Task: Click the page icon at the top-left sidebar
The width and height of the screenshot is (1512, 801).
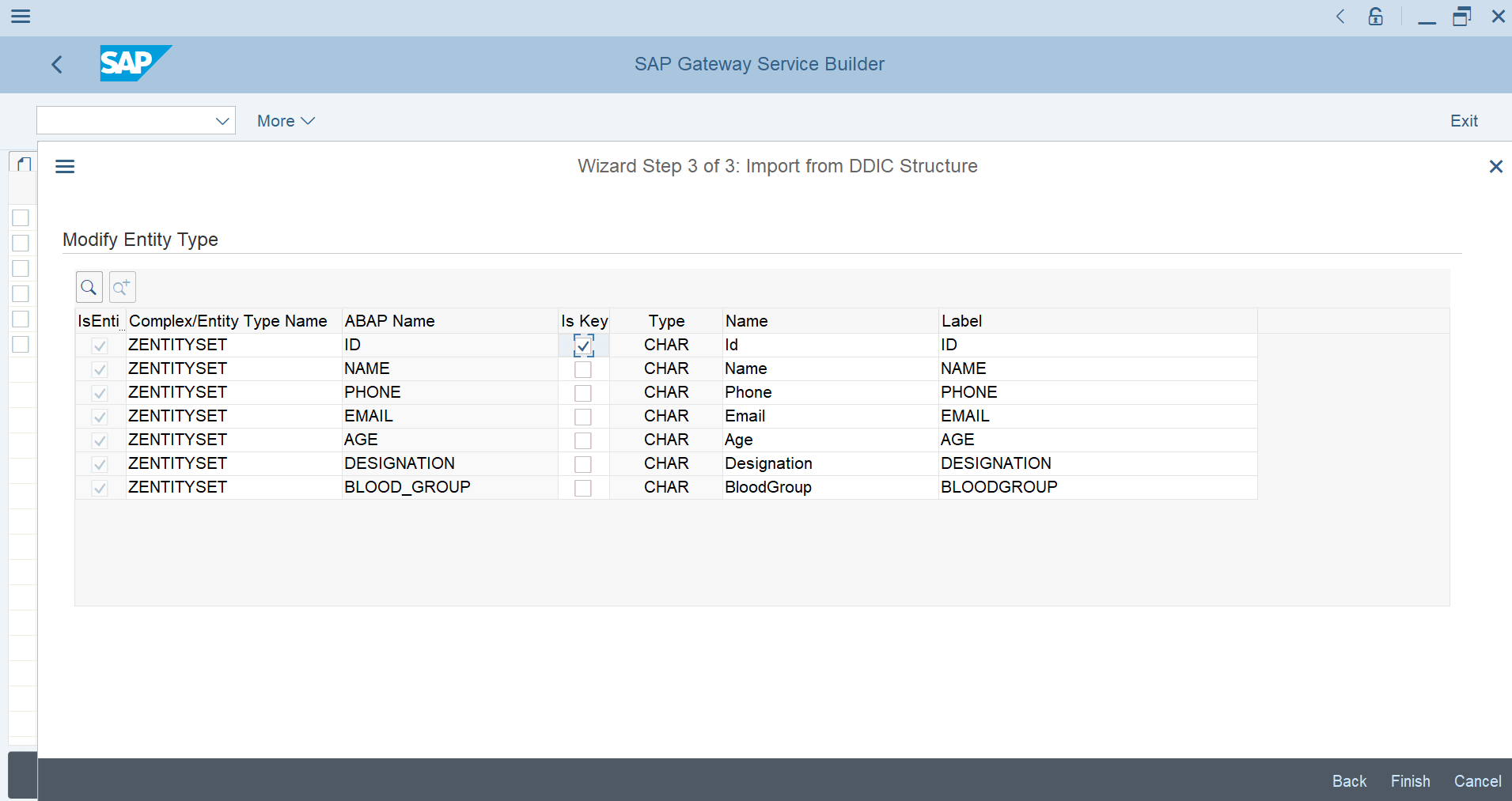Action: [x=21, y=163]
